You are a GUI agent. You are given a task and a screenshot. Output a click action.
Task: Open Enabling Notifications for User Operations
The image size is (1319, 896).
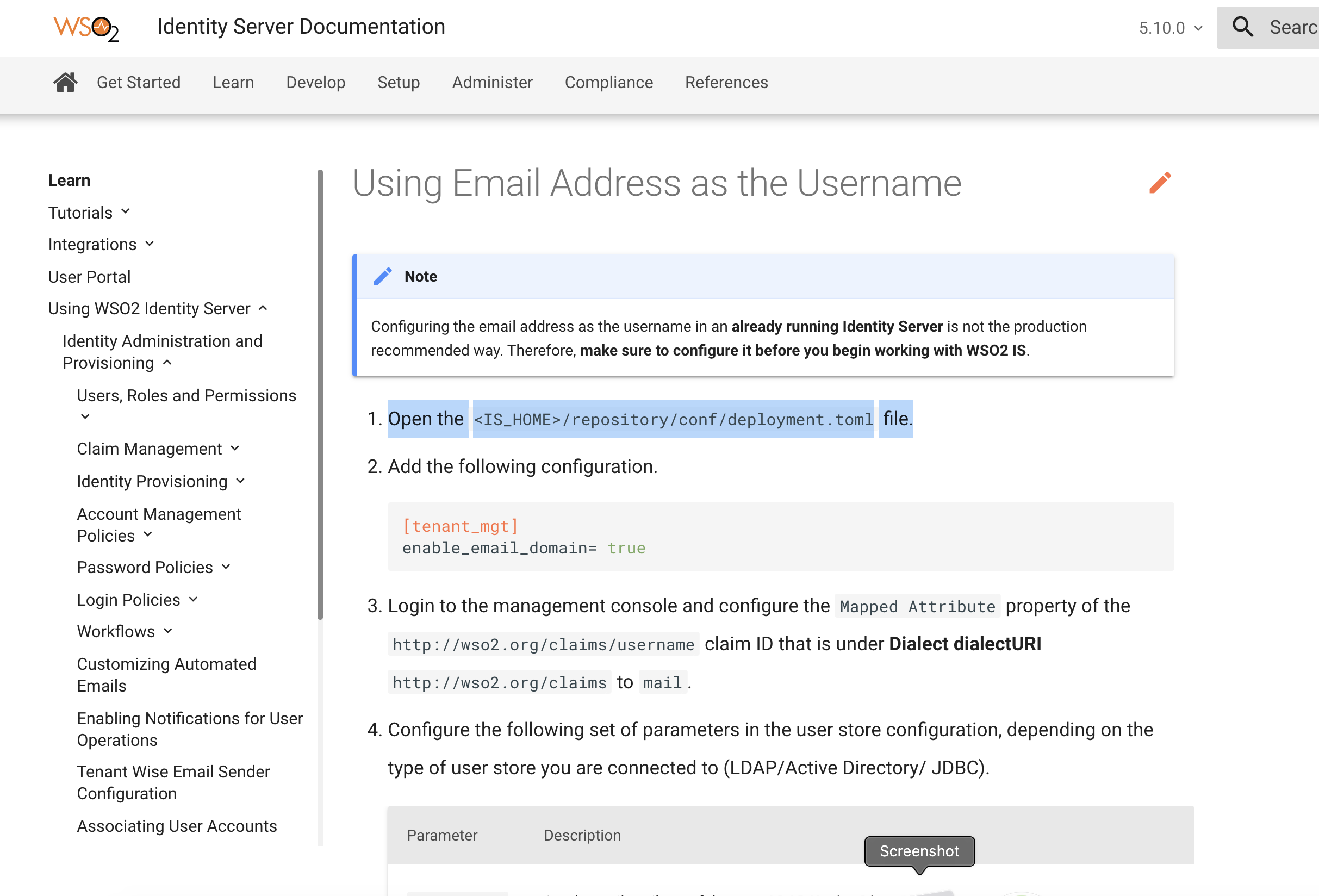190,729
